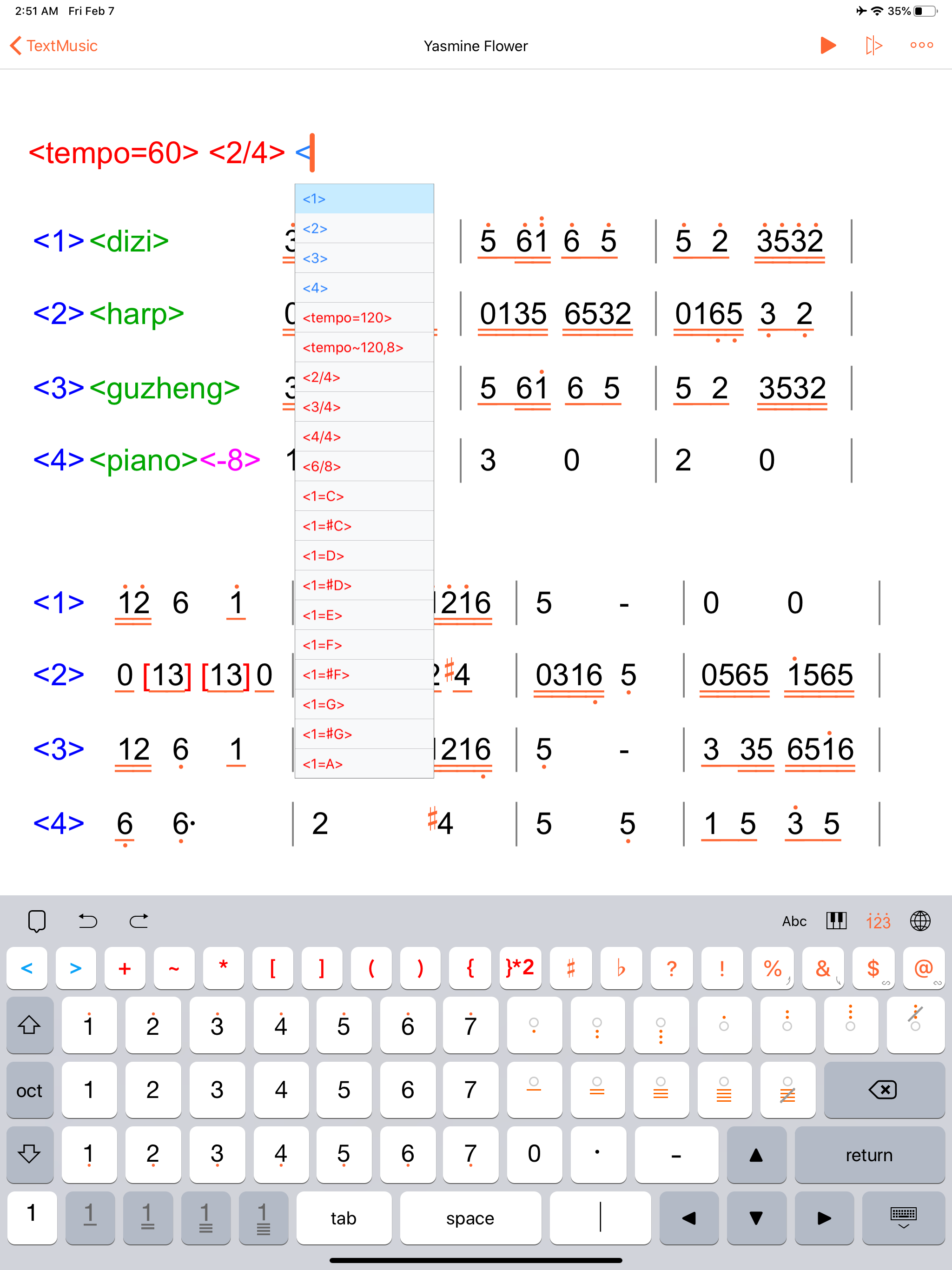Tap the tab key
952x1270 pixels.
[x=344, y=1218]
